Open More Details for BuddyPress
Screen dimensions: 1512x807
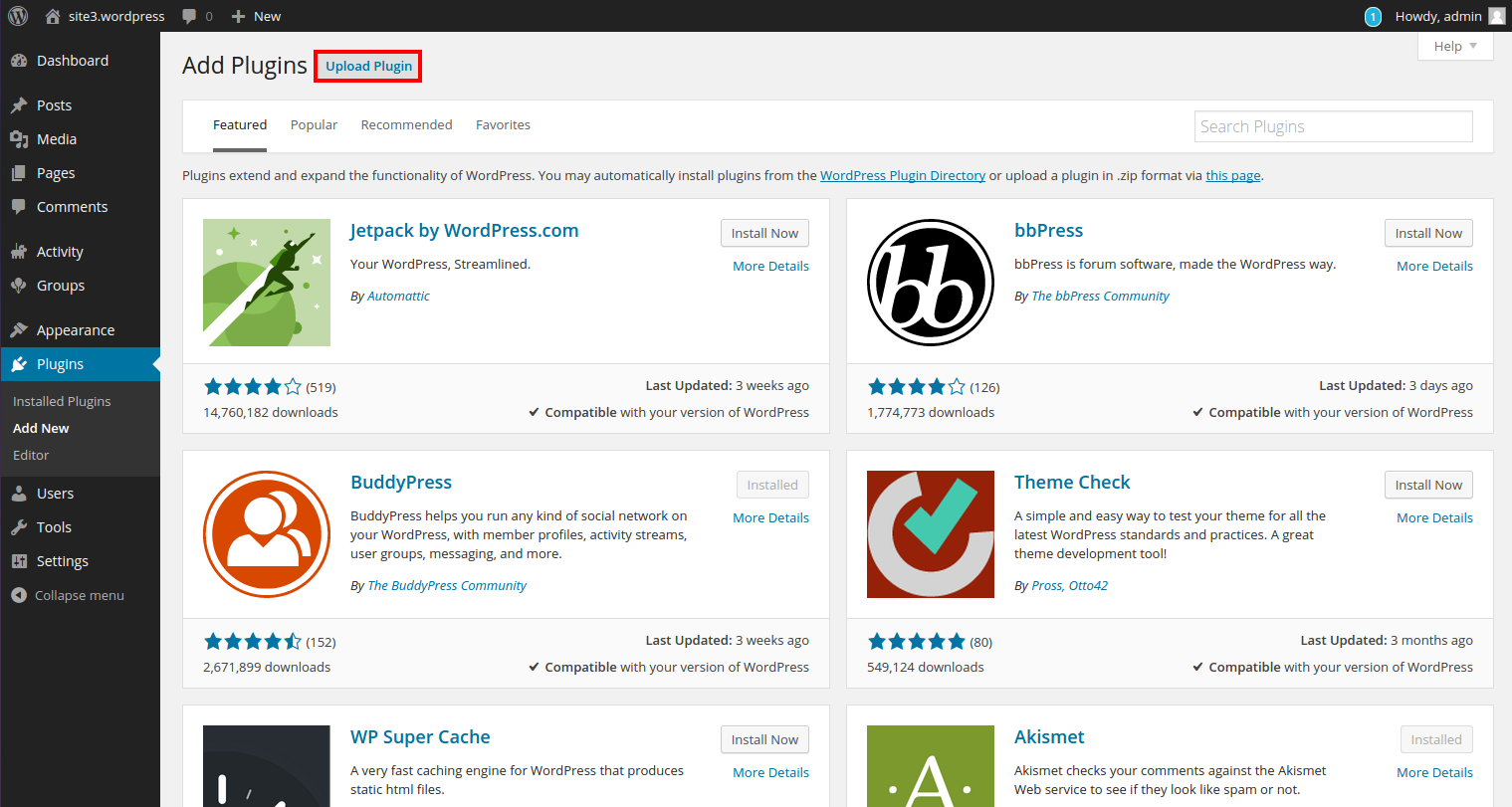coord(770,517)
